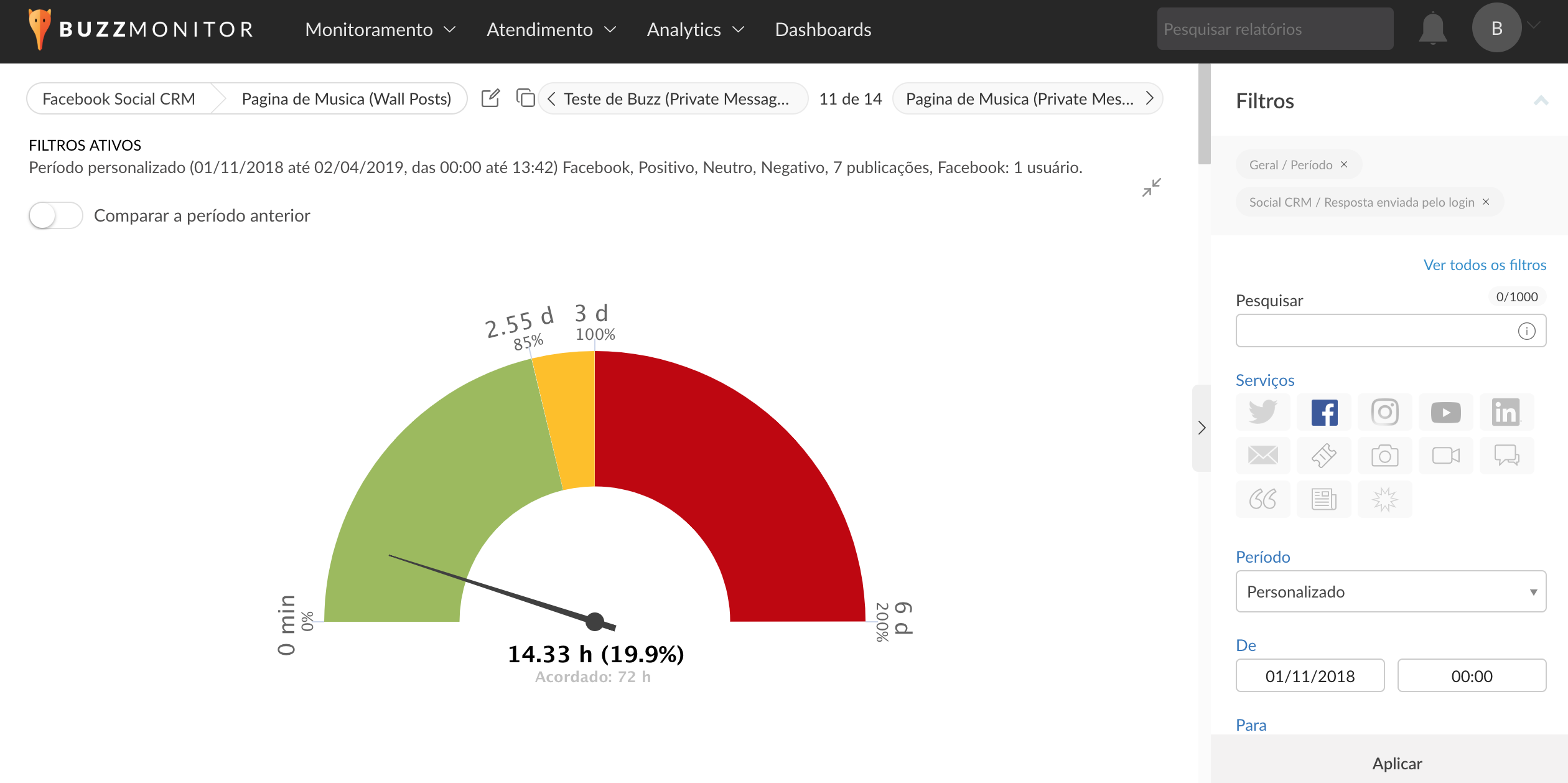Image resolution: width=1568 pixels, height=783 pixels.
Task: Select the LinkedIn service filter icon
Action: [x=1506, y=412]
